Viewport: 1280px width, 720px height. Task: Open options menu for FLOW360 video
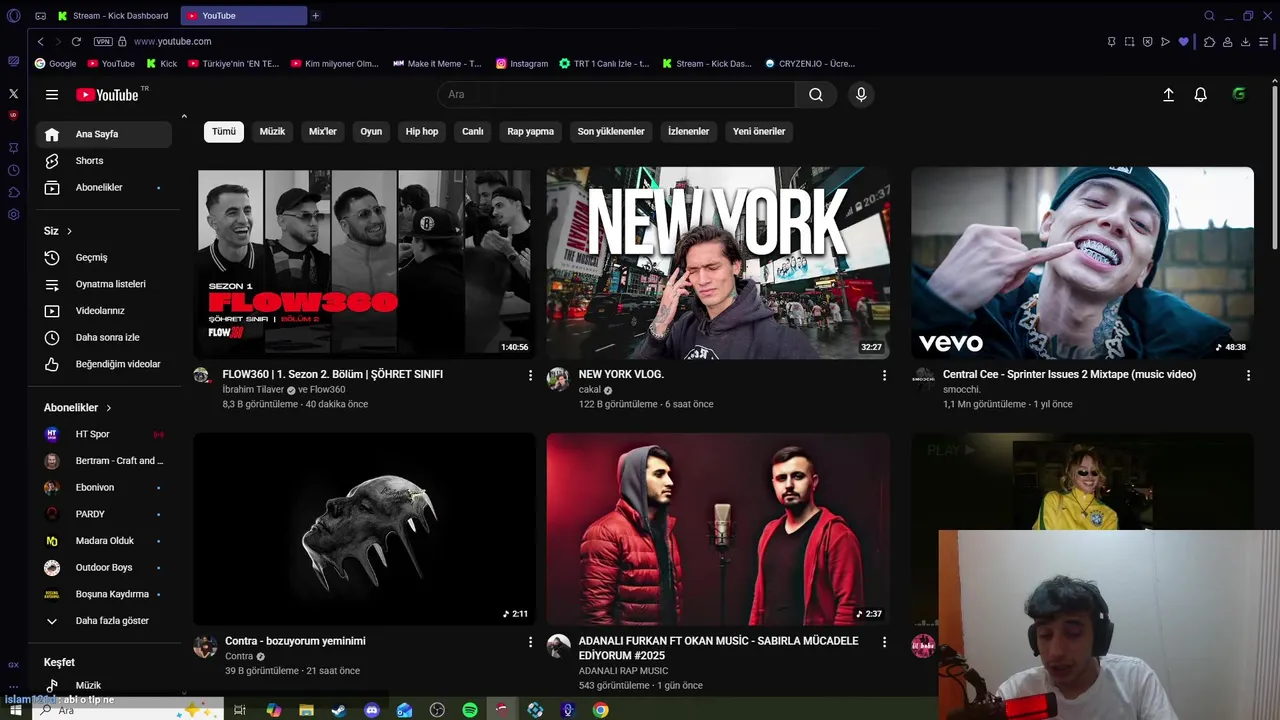click(530, 375)
